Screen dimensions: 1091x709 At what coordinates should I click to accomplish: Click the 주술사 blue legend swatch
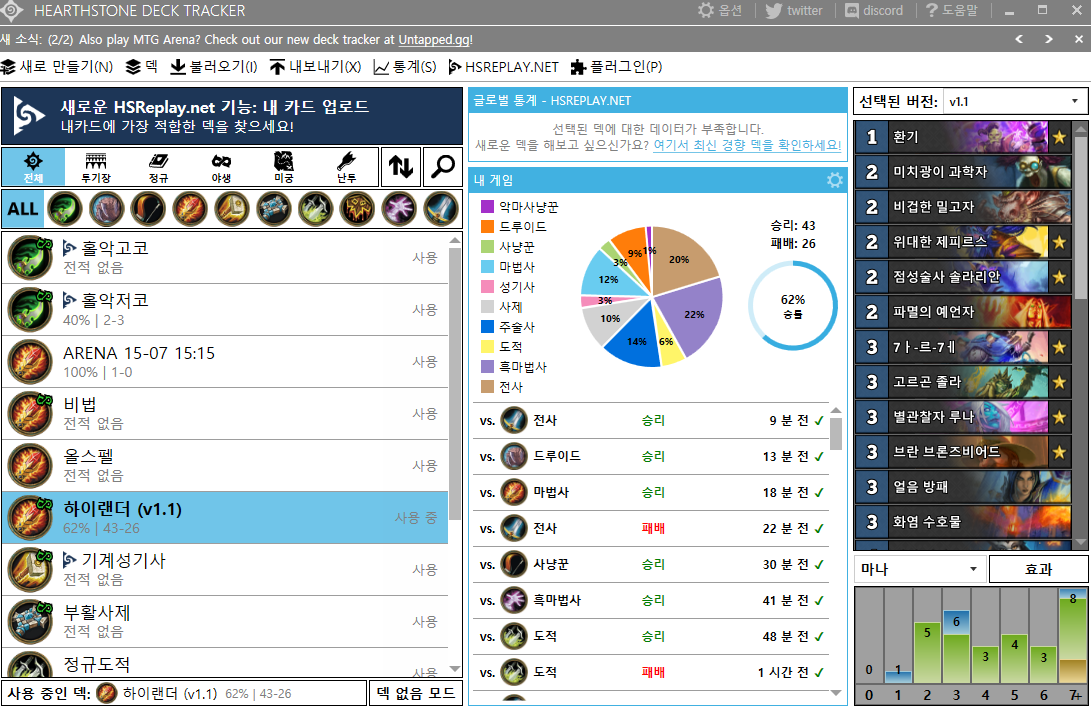tap(487, 326)
